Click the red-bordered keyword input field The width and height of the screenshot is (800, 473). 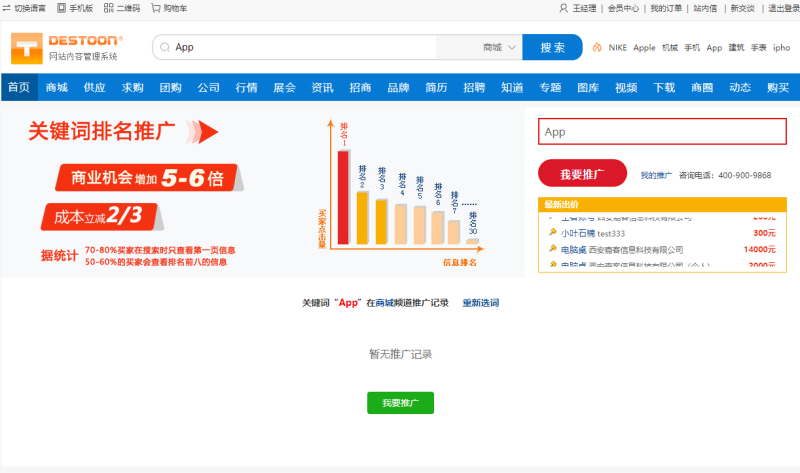662,132
